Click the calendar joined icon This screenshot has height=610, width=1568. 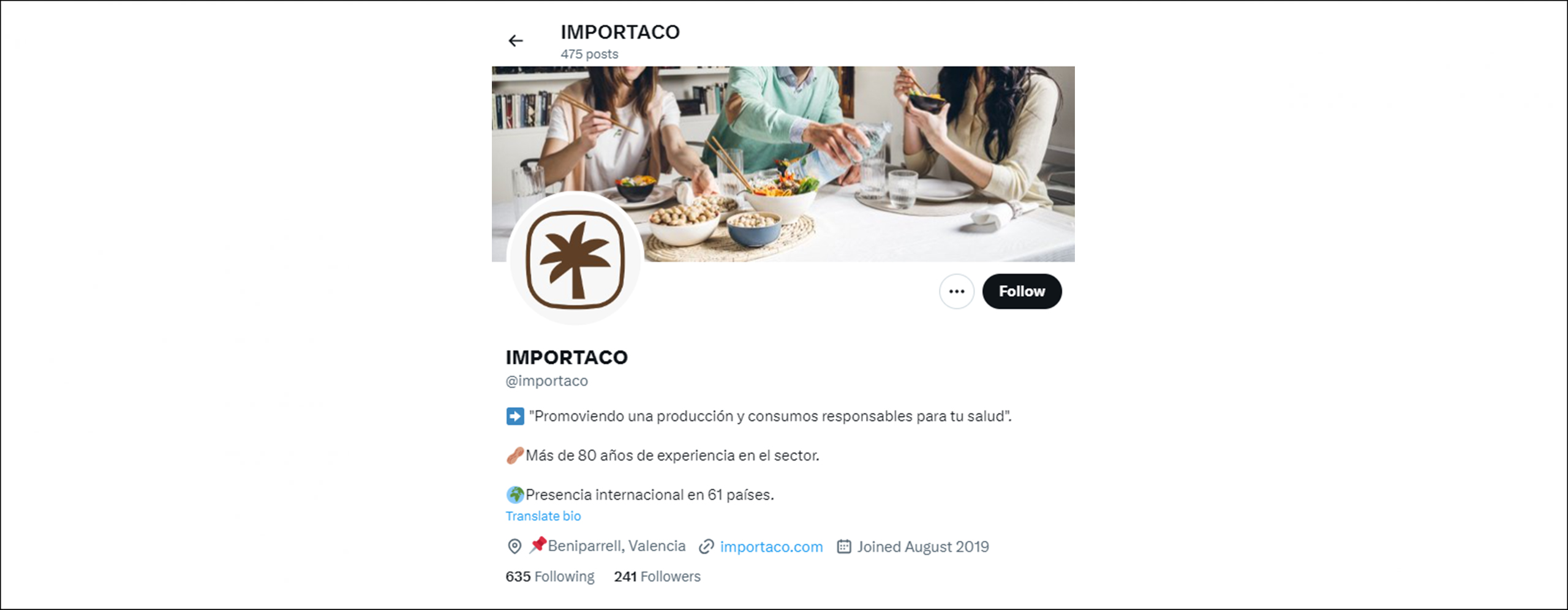click(844, 546)
